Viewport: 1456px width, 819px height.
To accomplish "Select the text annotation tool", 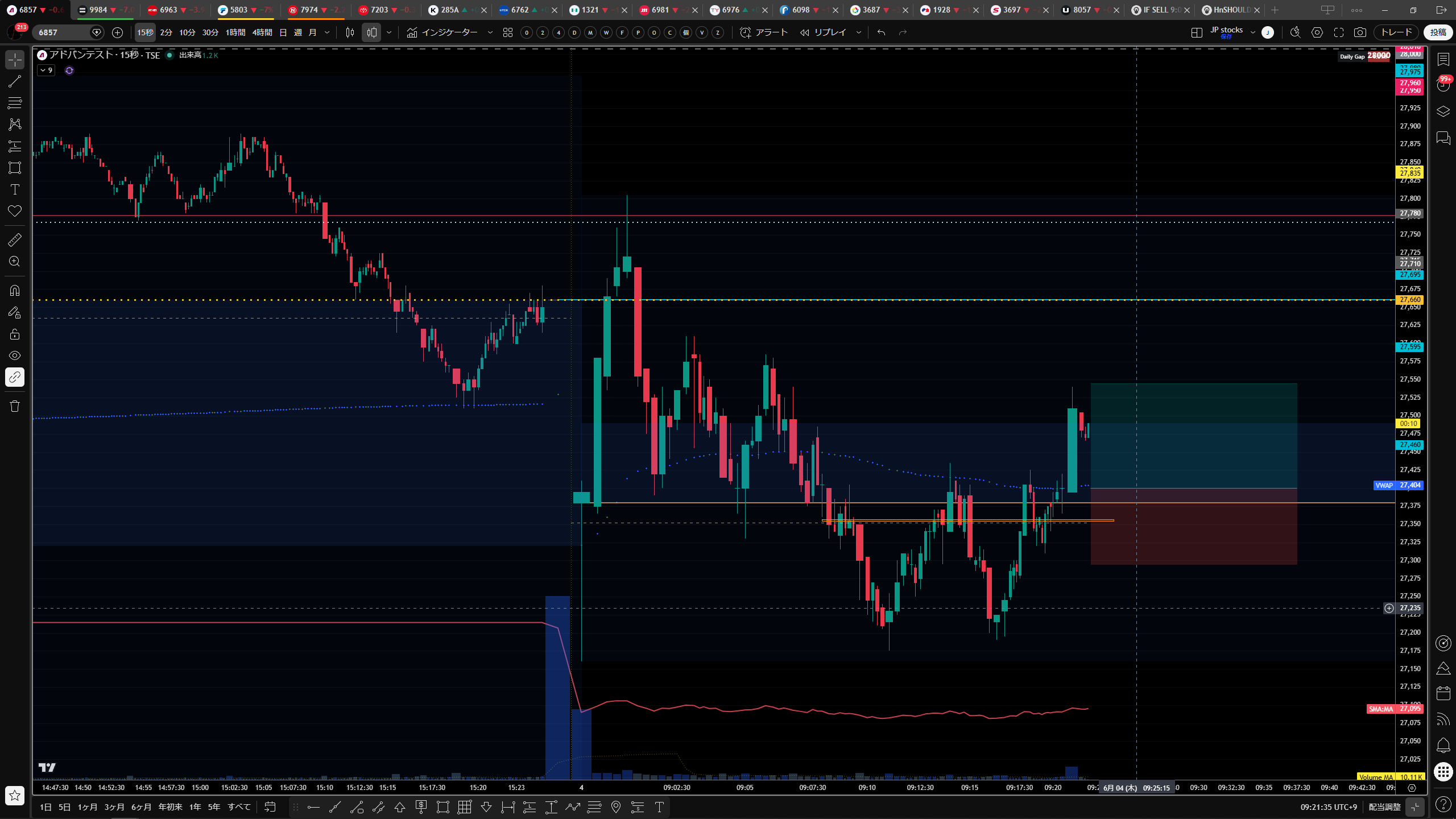I will pos(15,189).
